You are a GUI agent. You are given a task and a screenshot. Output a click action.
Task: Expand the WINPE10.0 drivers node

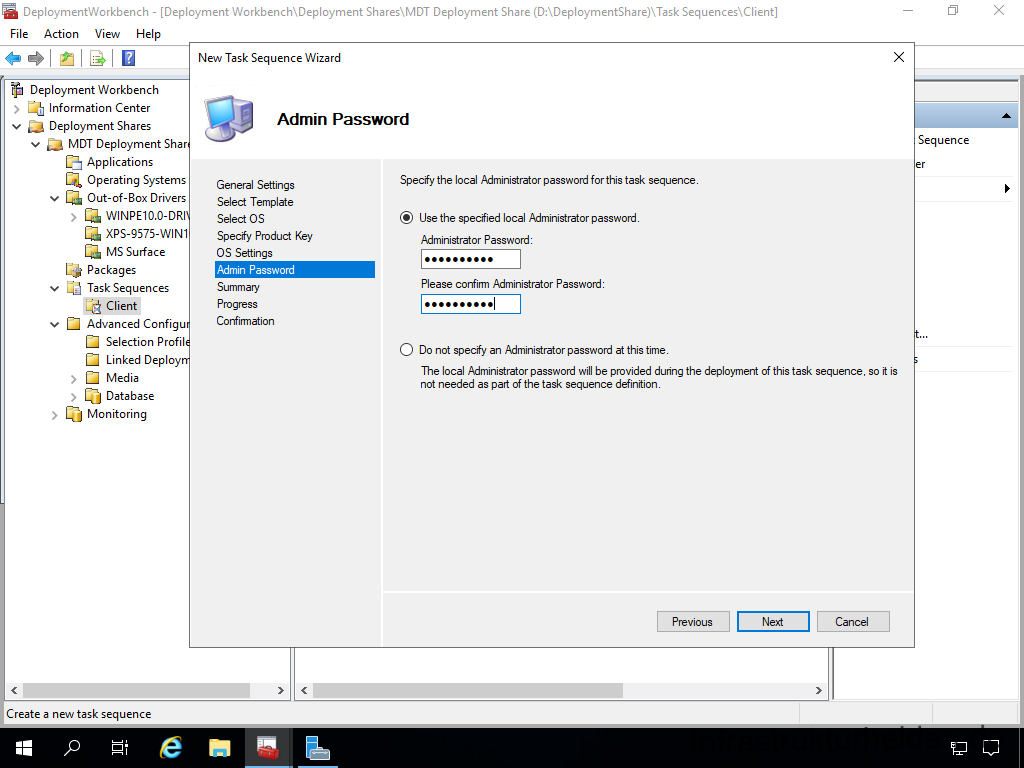coord(74,216)
